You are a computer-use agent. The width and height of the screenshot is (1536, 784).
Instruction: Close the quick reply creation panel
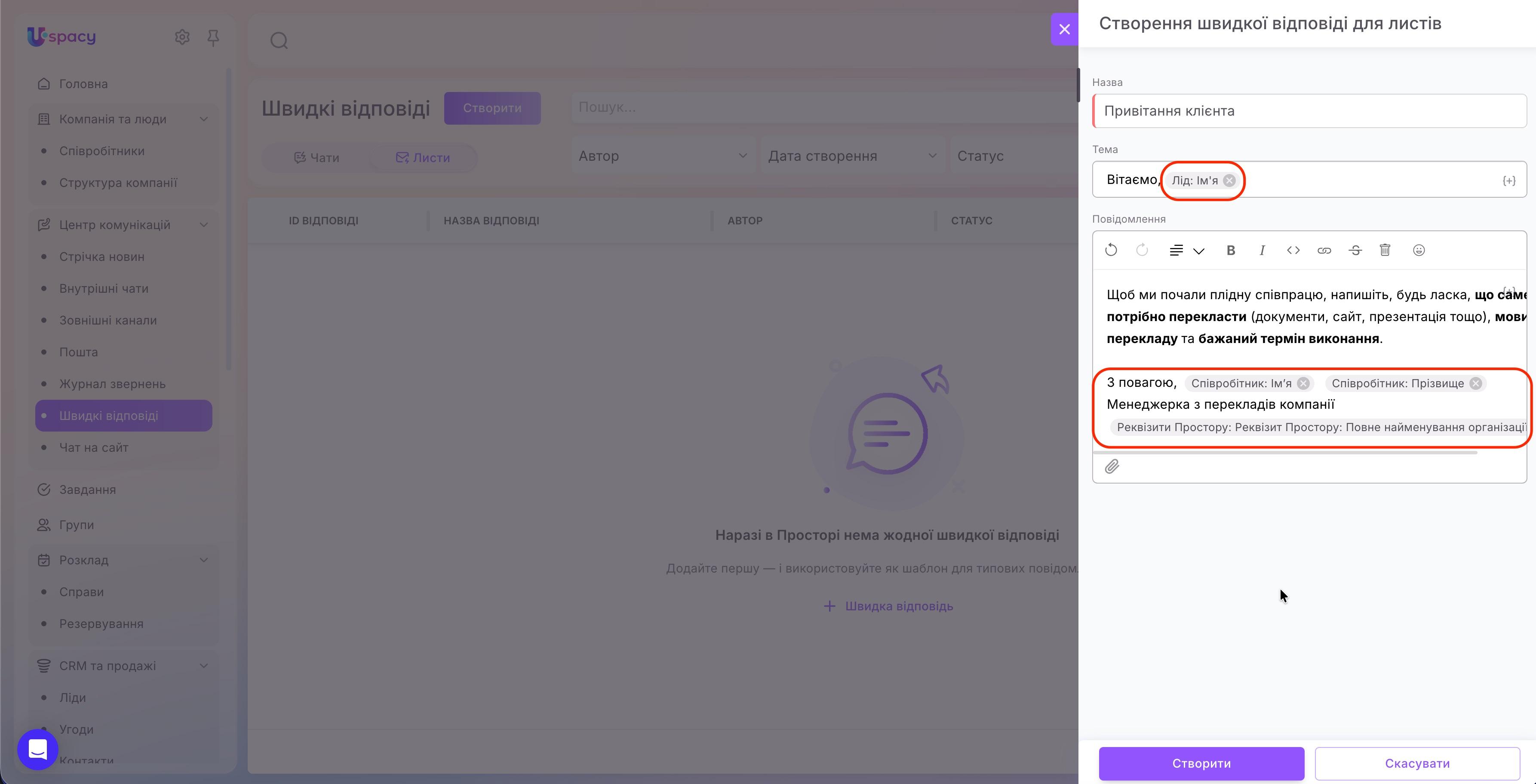pyautogui.click(x=1064, y=29)
